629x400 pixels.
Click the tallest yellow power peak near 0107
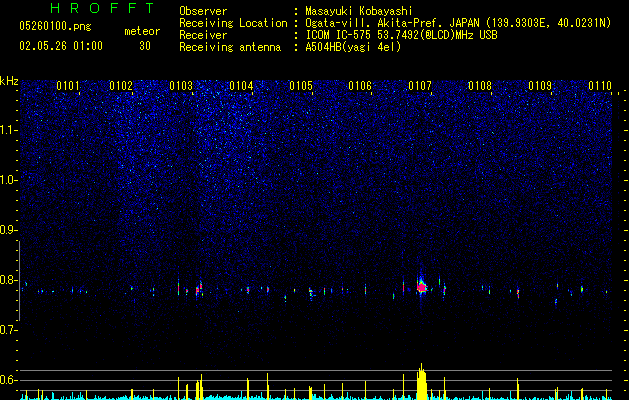421,381
